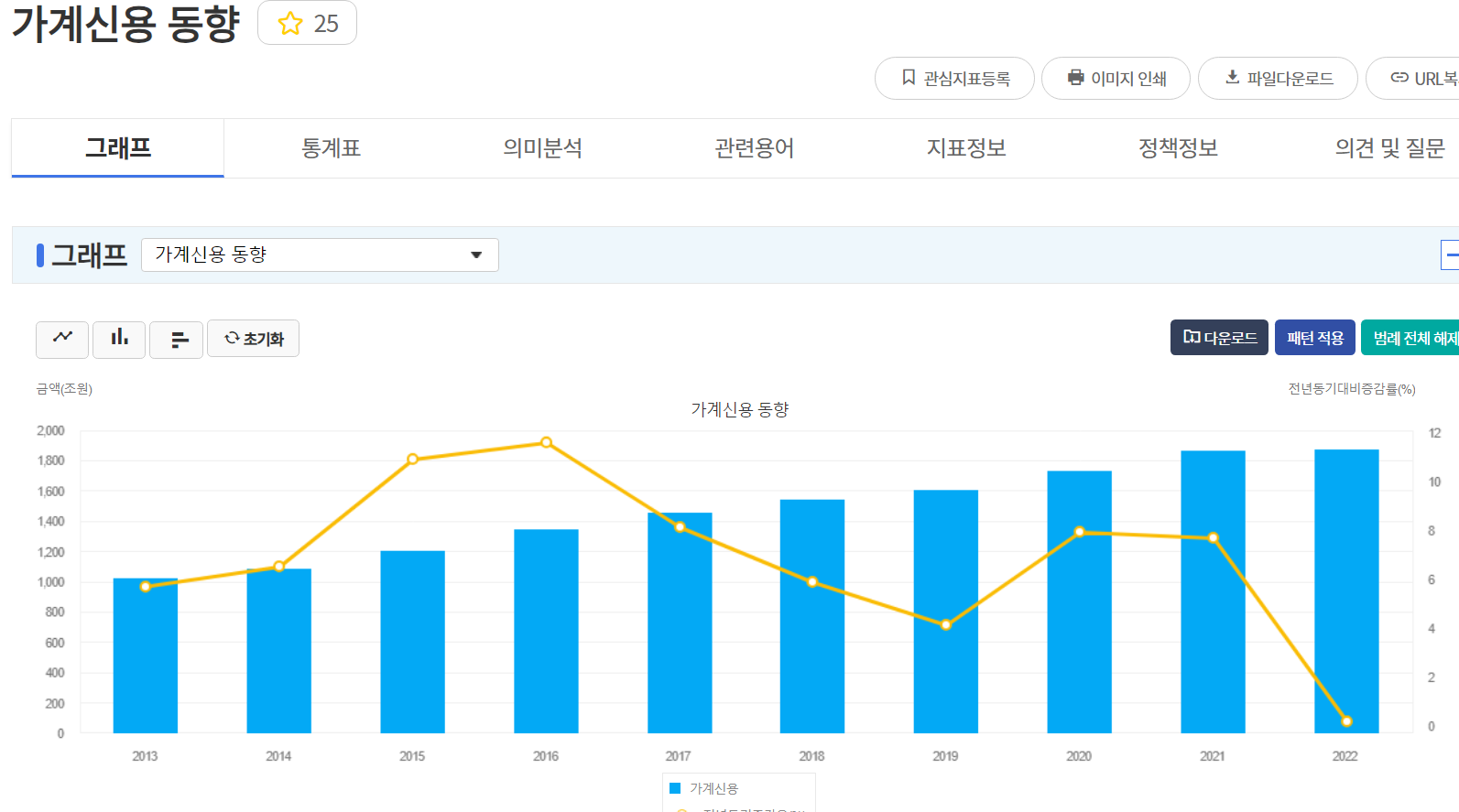Image resolution: width=1459 pixels, height=812 pixels.
Task: Click the 2016 growth rate line point
Action: coord(546,442)
